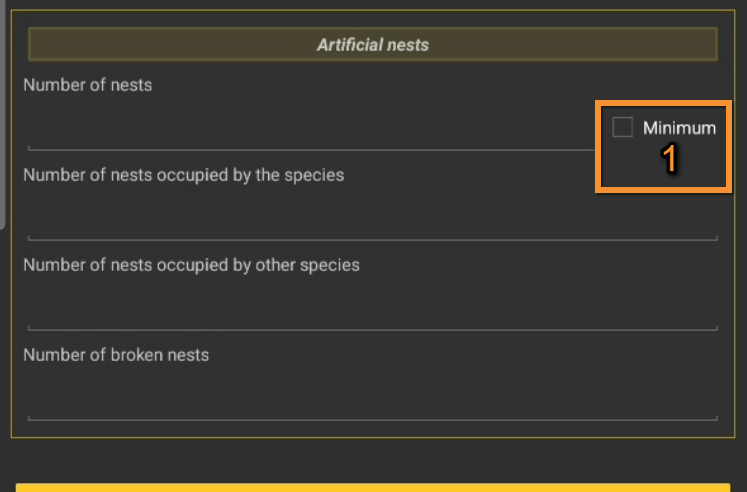Click the "Number of broken nests" label
Viewport: 747px width, 492px height.
click(x=116, y=355)
